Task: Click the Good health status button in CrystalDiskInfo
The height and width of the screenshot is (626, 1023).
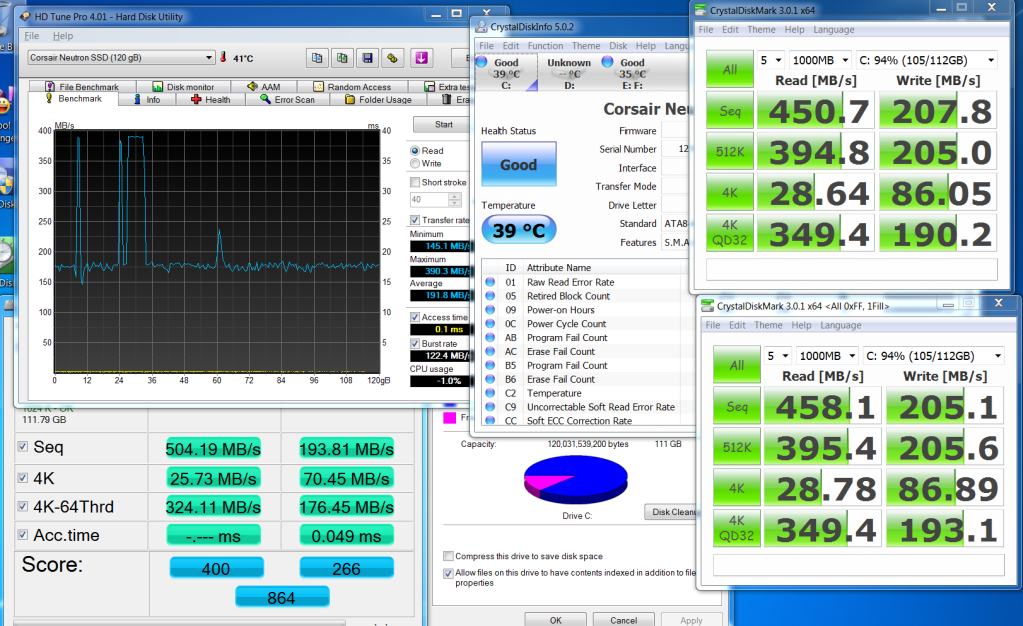Action: click(519, 164)
